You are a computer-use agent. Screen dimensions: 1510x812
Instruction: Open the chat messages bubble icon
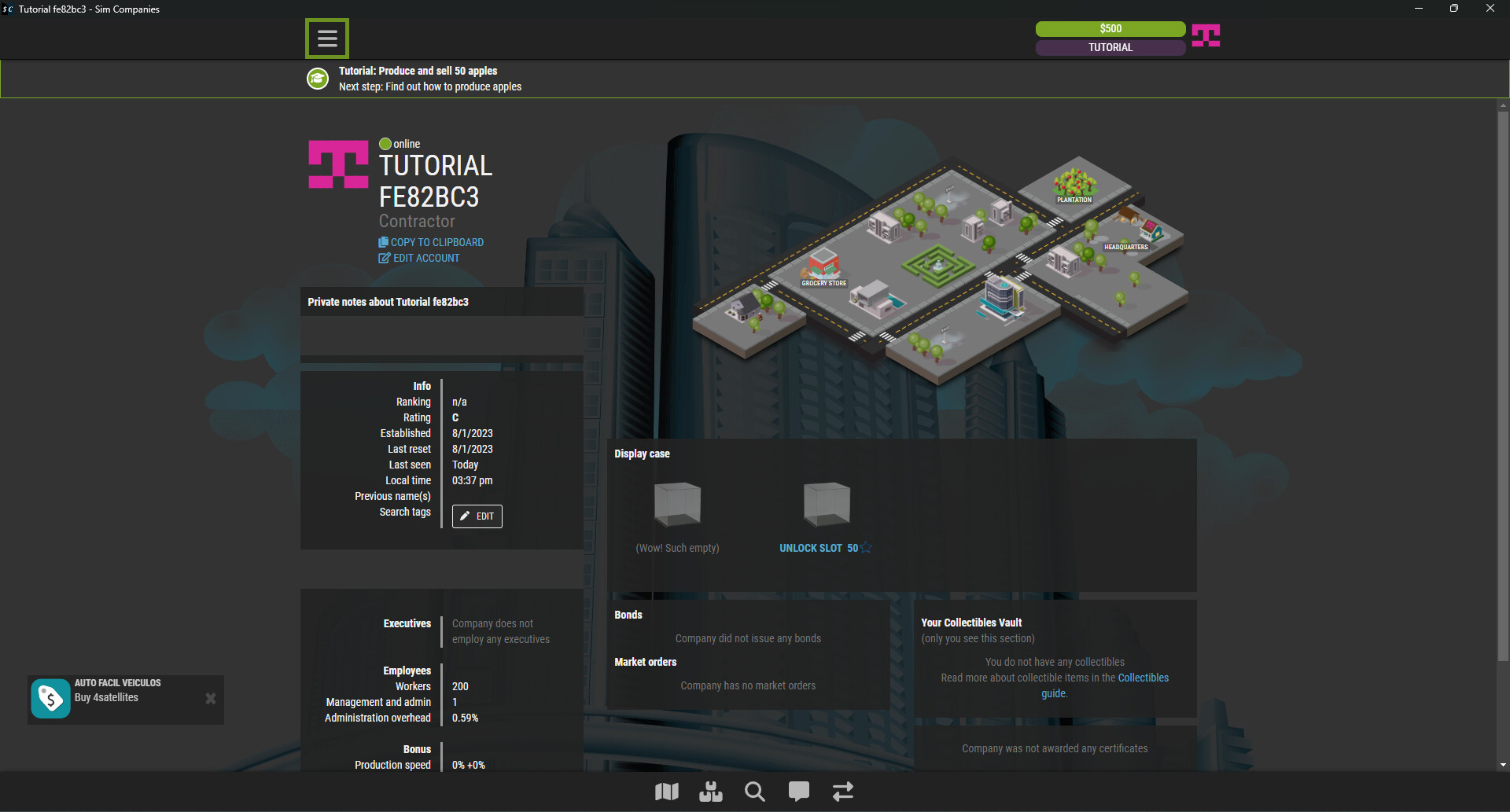(x=798, y=792)
